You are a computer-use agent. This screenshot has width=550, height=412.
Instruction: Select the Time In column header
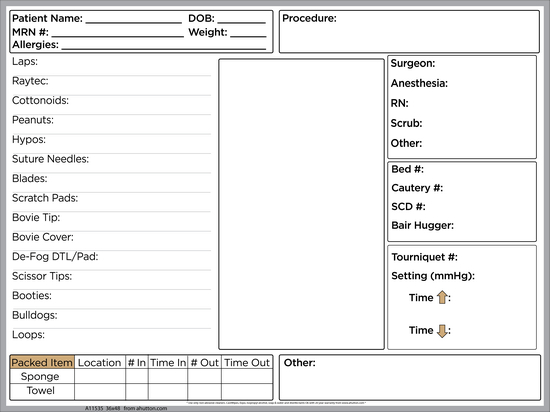click(x=168, y=363)
